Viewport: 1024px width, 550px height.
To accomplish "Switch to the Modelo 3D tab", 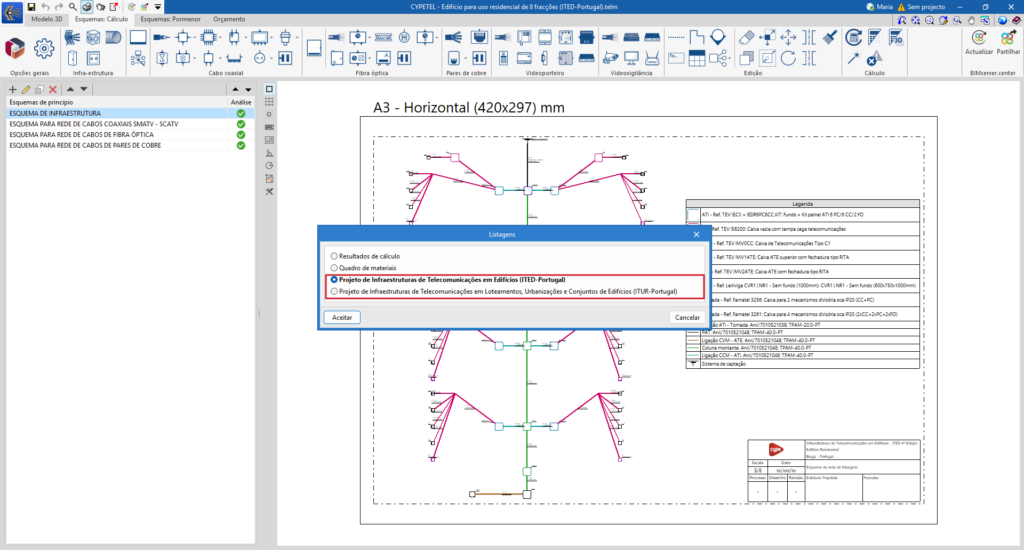I will tap(48, 19).
